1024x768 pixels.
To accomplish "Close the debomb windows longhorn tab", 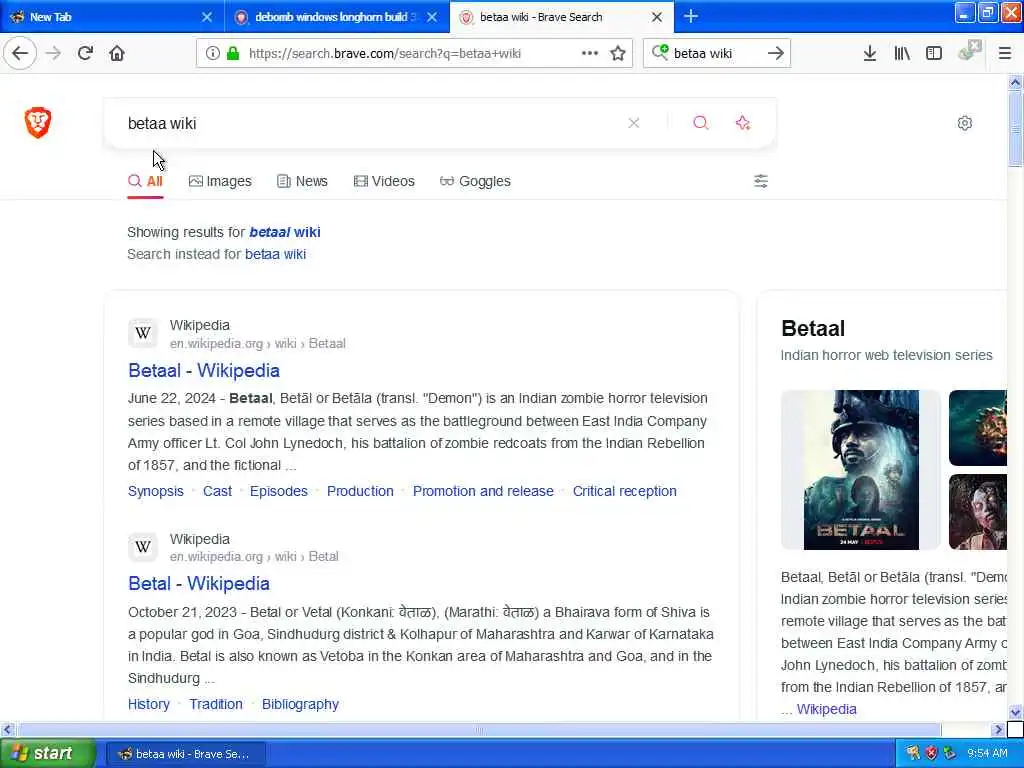I will [432, 17].
